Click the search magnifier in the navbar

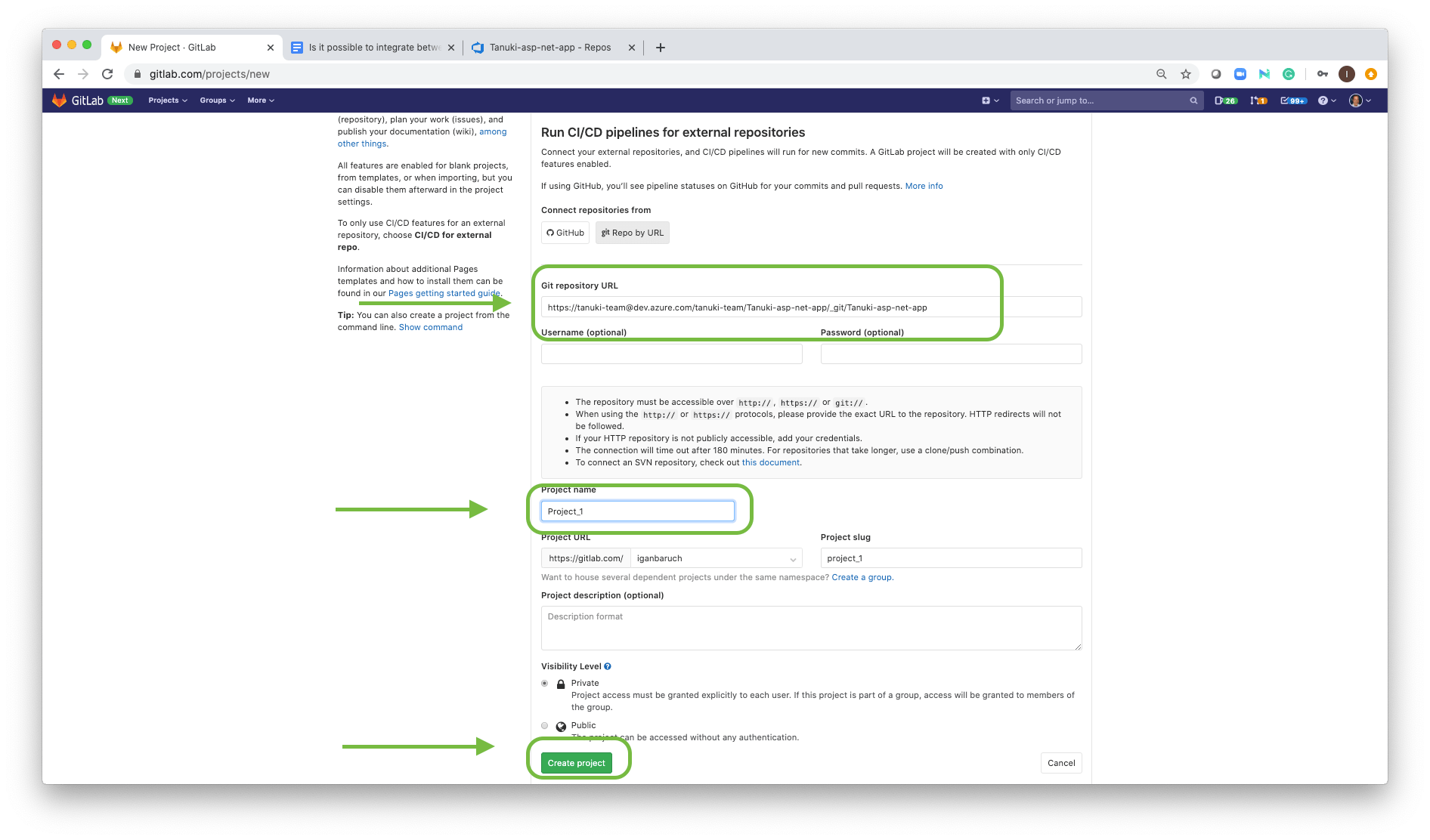tap(1193, 100)
